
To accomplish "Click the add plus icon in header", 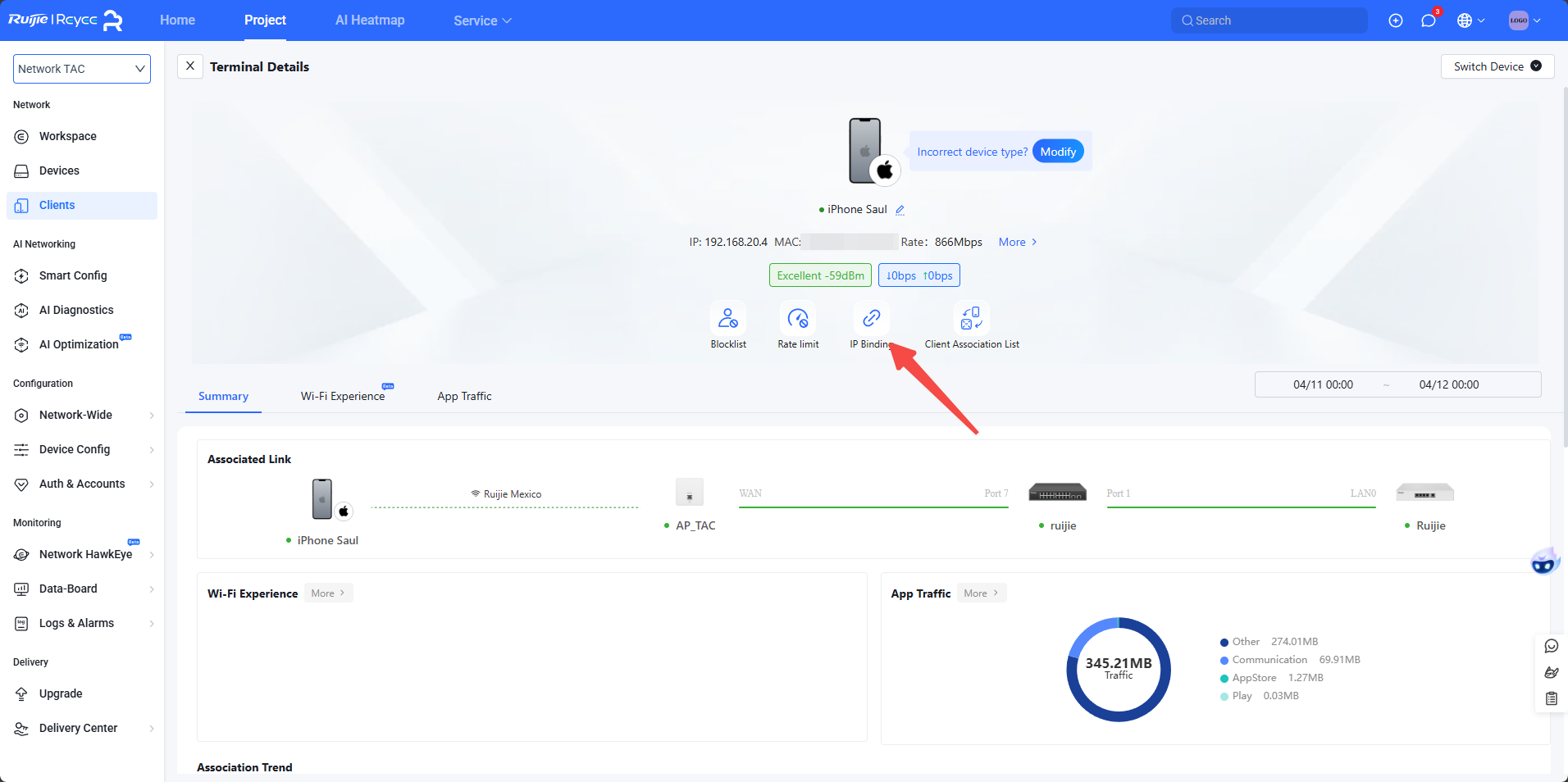I will (1396, 20).
